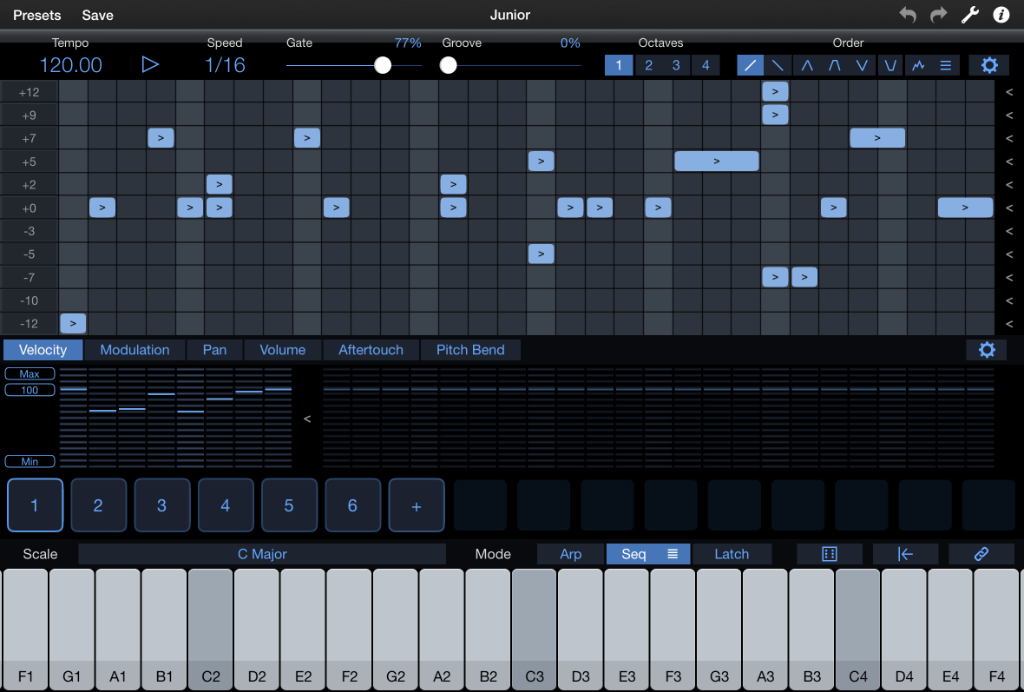Switch to the Pitch Bend tab

[x=470, y=350]
